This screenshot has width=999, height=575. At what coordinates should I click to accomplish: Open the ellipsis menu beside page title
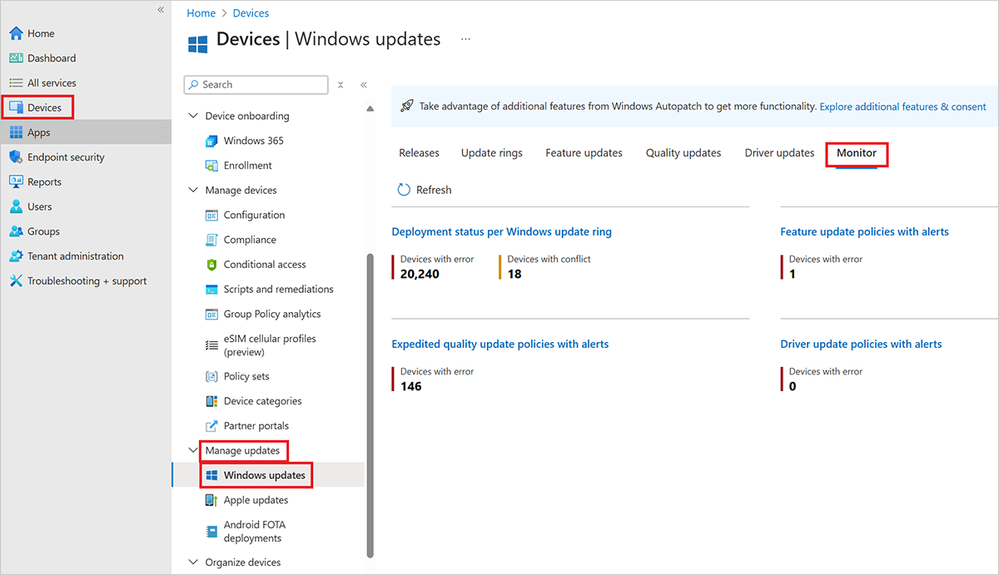466,39
